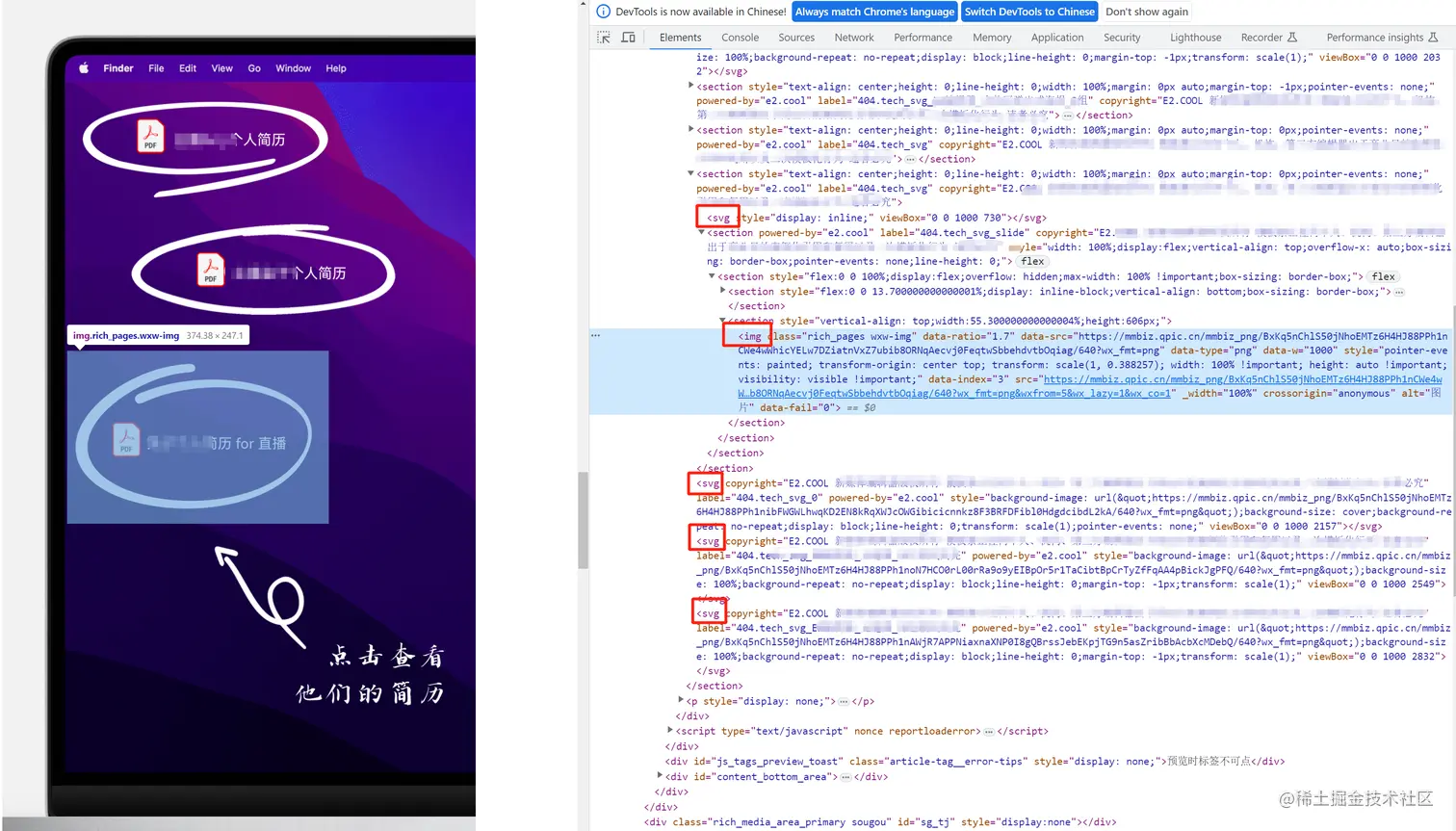Viewport: 1456px width, 831px height.
Task: Click the ellipsis in the flex:0 0 13.7% section node
Action: pos(1399,292)
